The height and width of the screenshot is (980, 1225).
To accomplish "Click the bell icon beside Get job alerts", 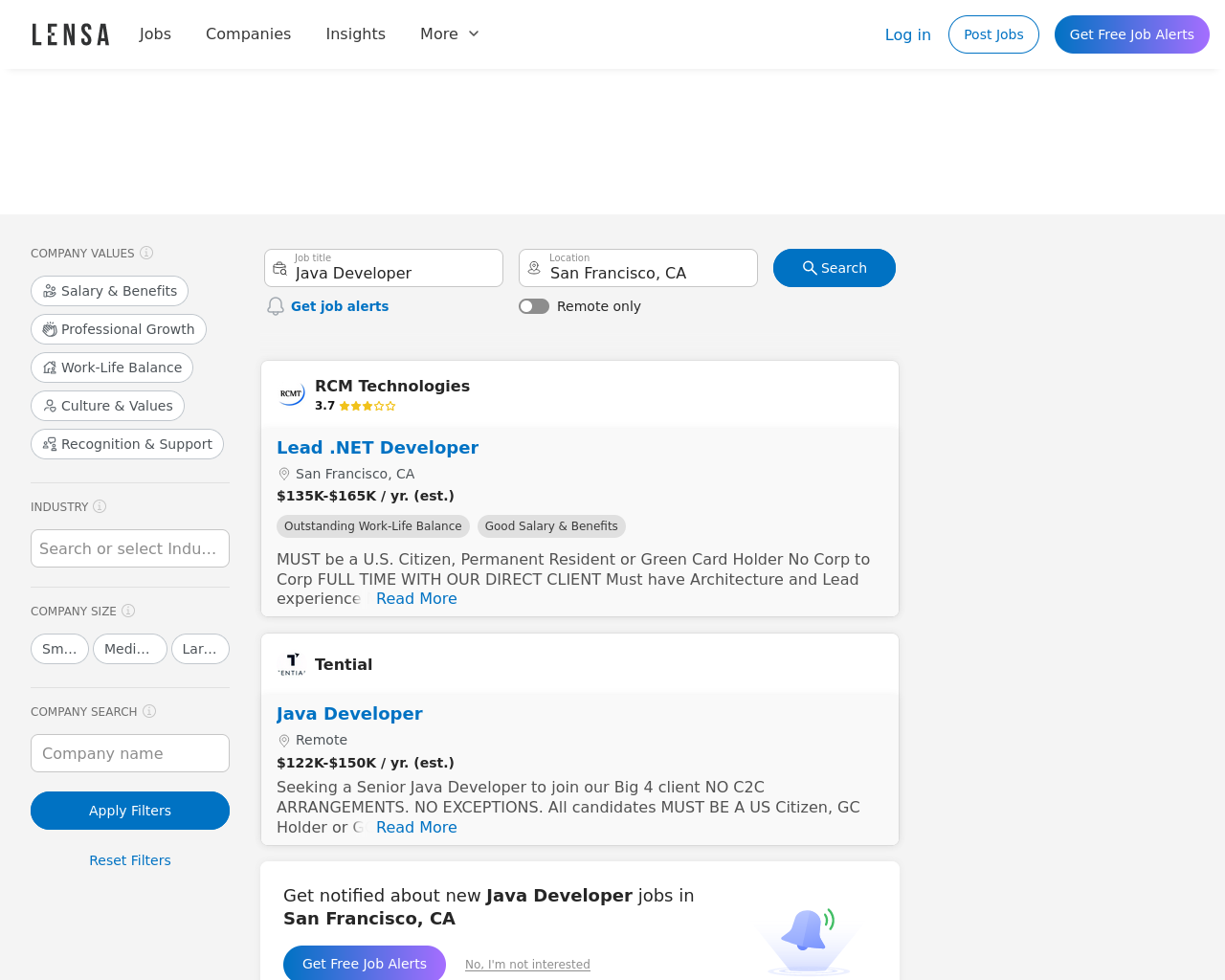I will click(276, 306).
